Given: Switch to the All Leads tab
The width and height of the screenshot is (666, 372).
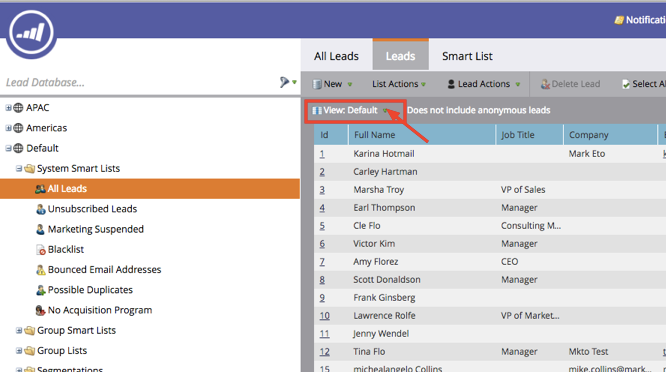Looking at the screenshot, I should click(x=336, y=56).
